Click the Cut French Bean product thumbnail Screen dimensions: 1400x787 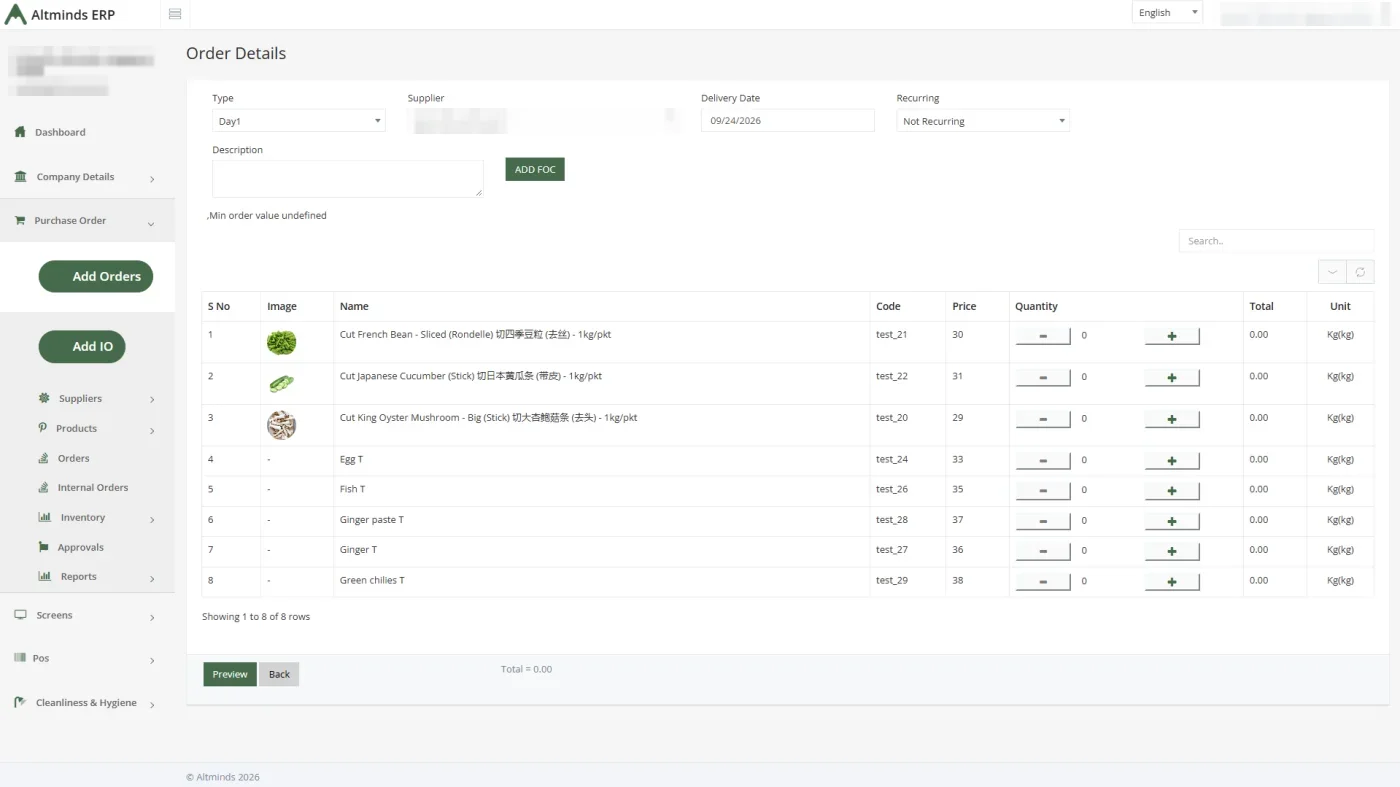(x=281, y=342)
